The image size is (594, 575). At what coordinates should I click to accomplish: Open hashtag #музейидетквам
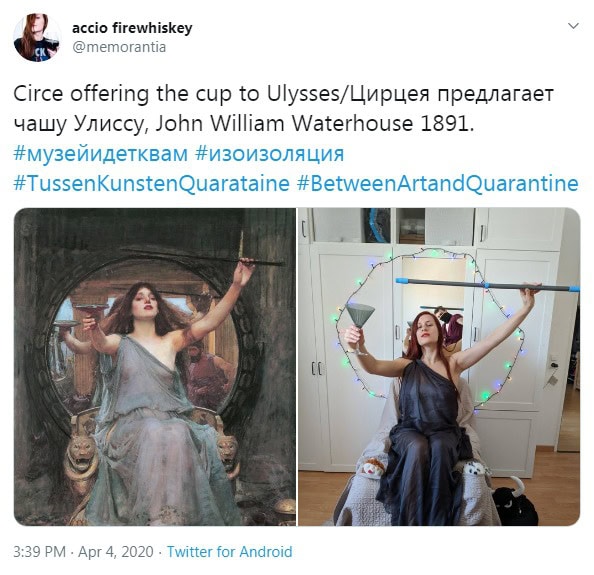pos(100,154)
